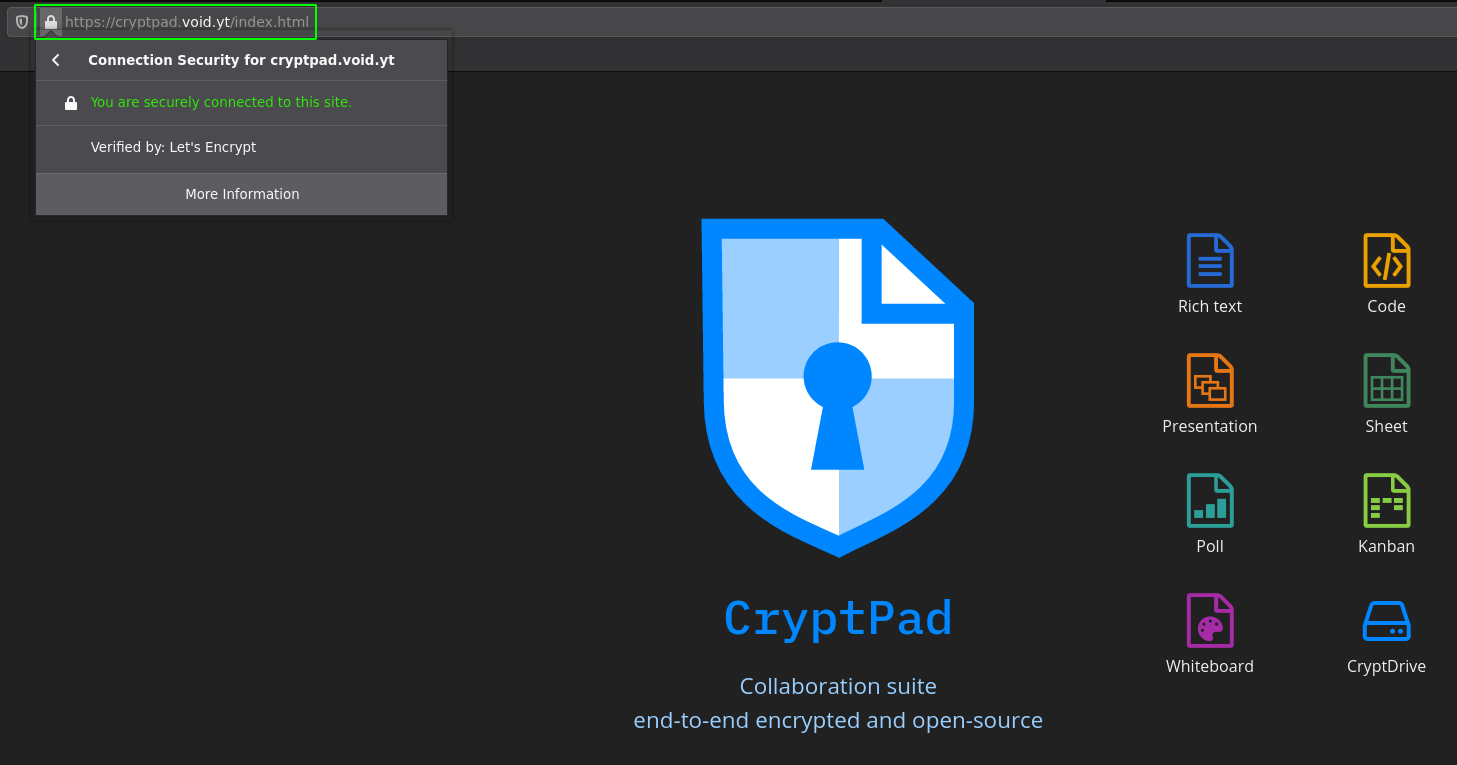This screenshot has height=765, width=1457.
Task: Click 'Connection Security for cryptpad.void.yt' header
Action: point(241,60)
